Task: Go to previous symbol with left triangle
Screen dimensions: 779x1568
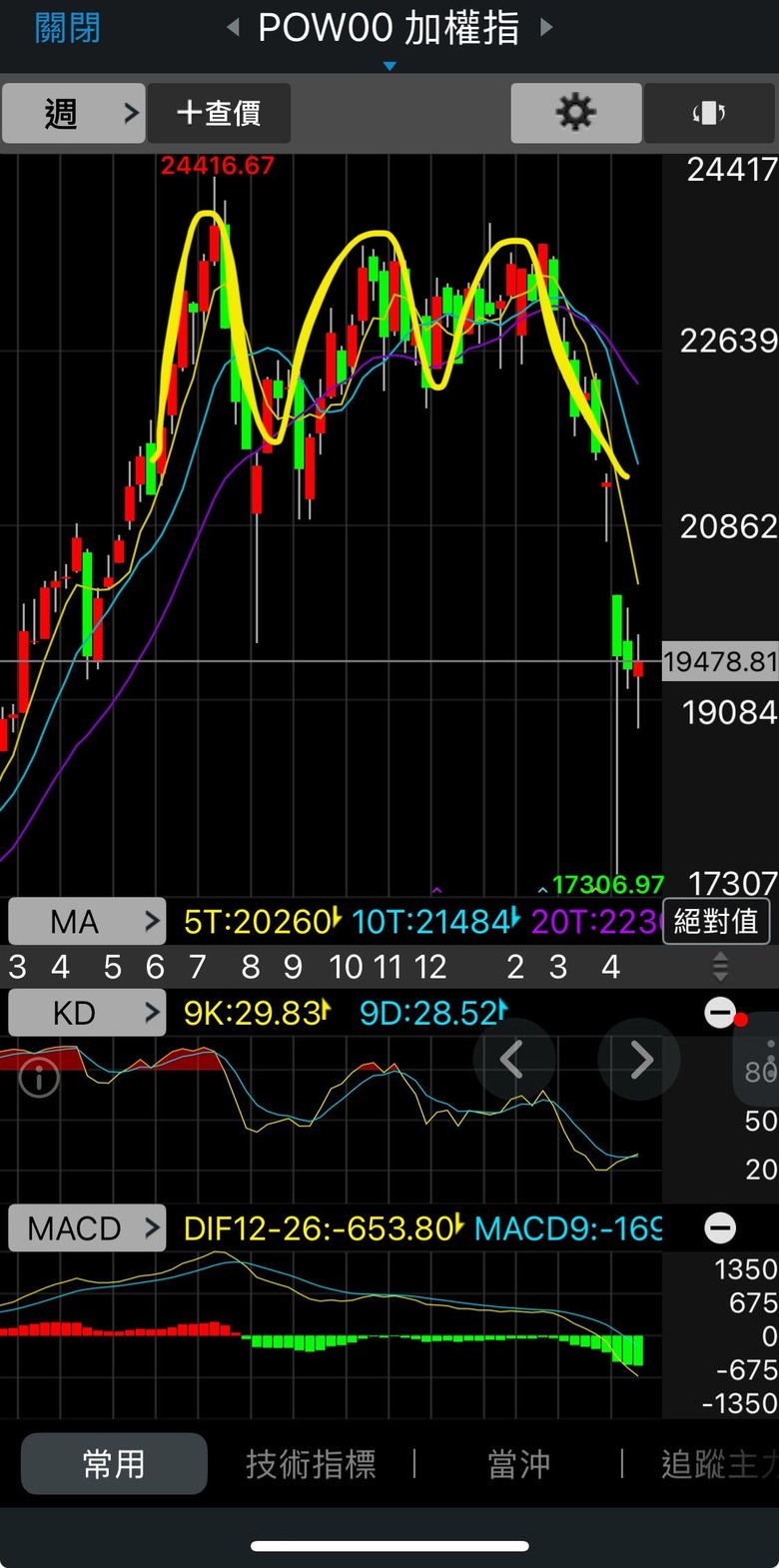Action: (234, 28)
